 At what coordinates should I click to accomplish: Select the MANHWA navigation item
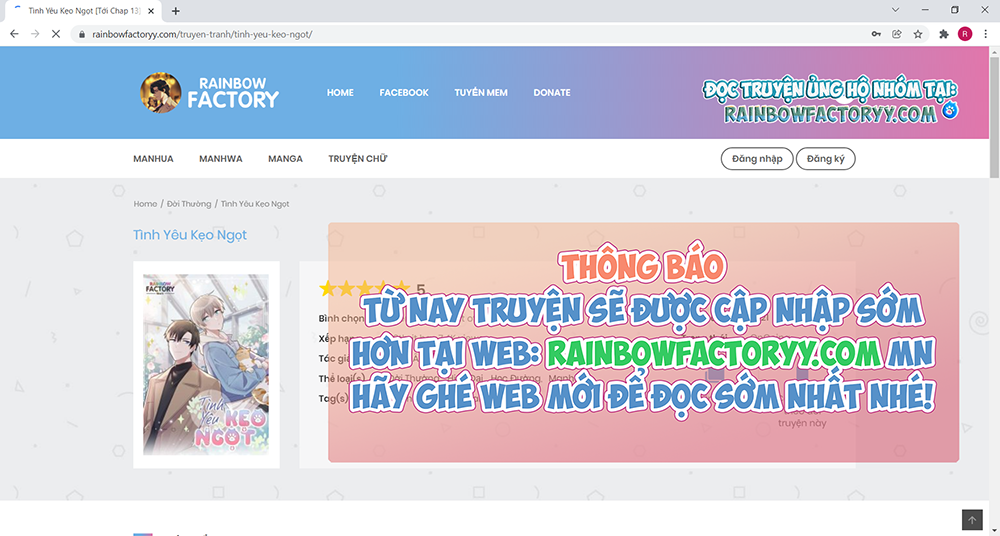220,159
